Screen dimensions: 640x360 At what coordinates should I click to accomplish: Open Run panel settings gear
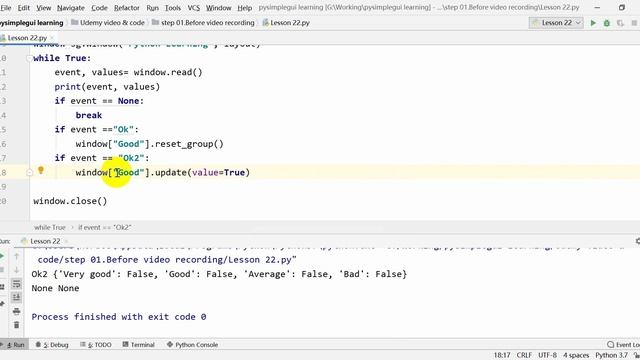638,241
